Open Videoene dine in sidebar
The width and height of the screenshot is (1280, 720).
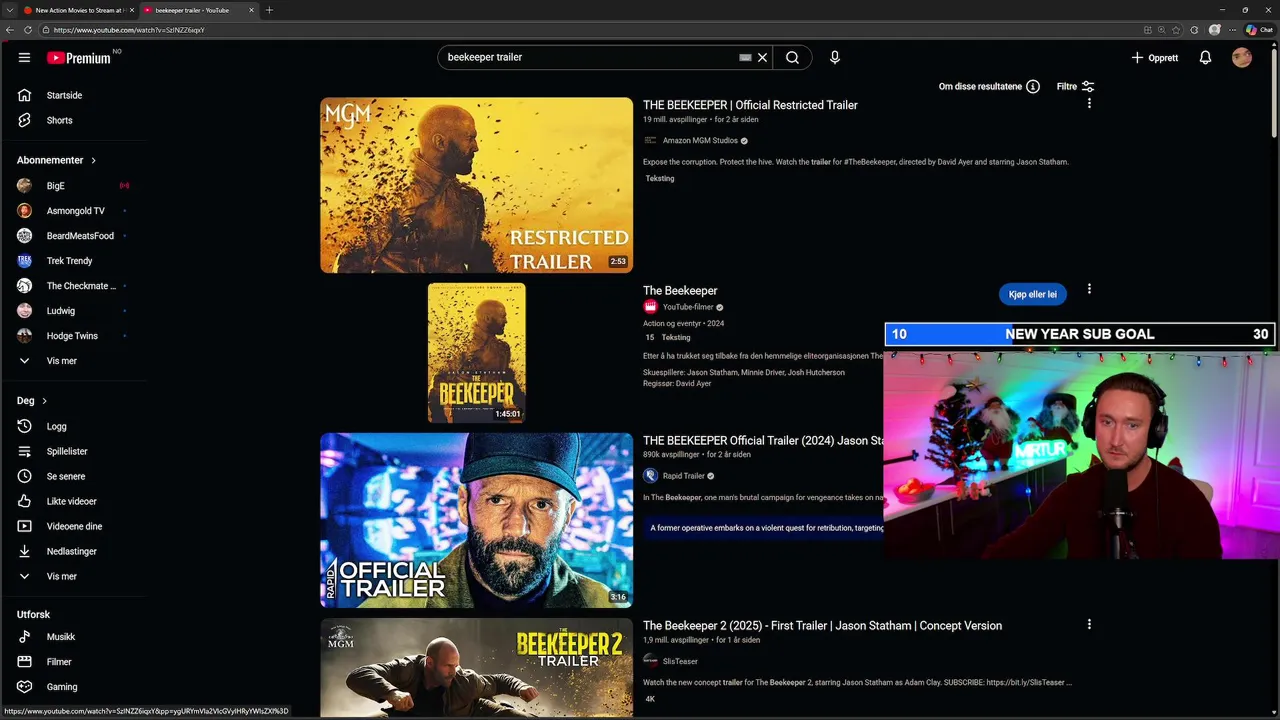(x=74, y=527)
